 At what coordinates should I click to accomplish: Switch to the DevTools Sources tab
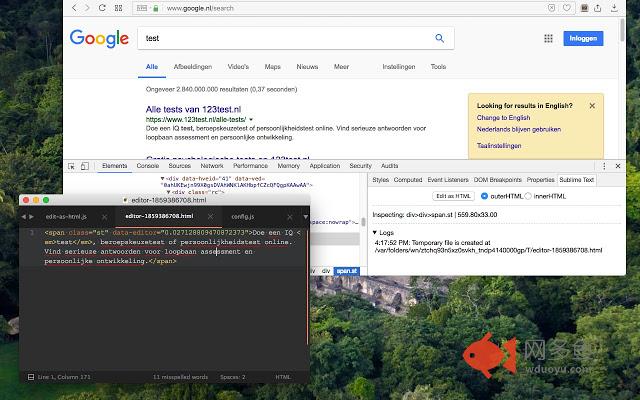click(180, 166)
